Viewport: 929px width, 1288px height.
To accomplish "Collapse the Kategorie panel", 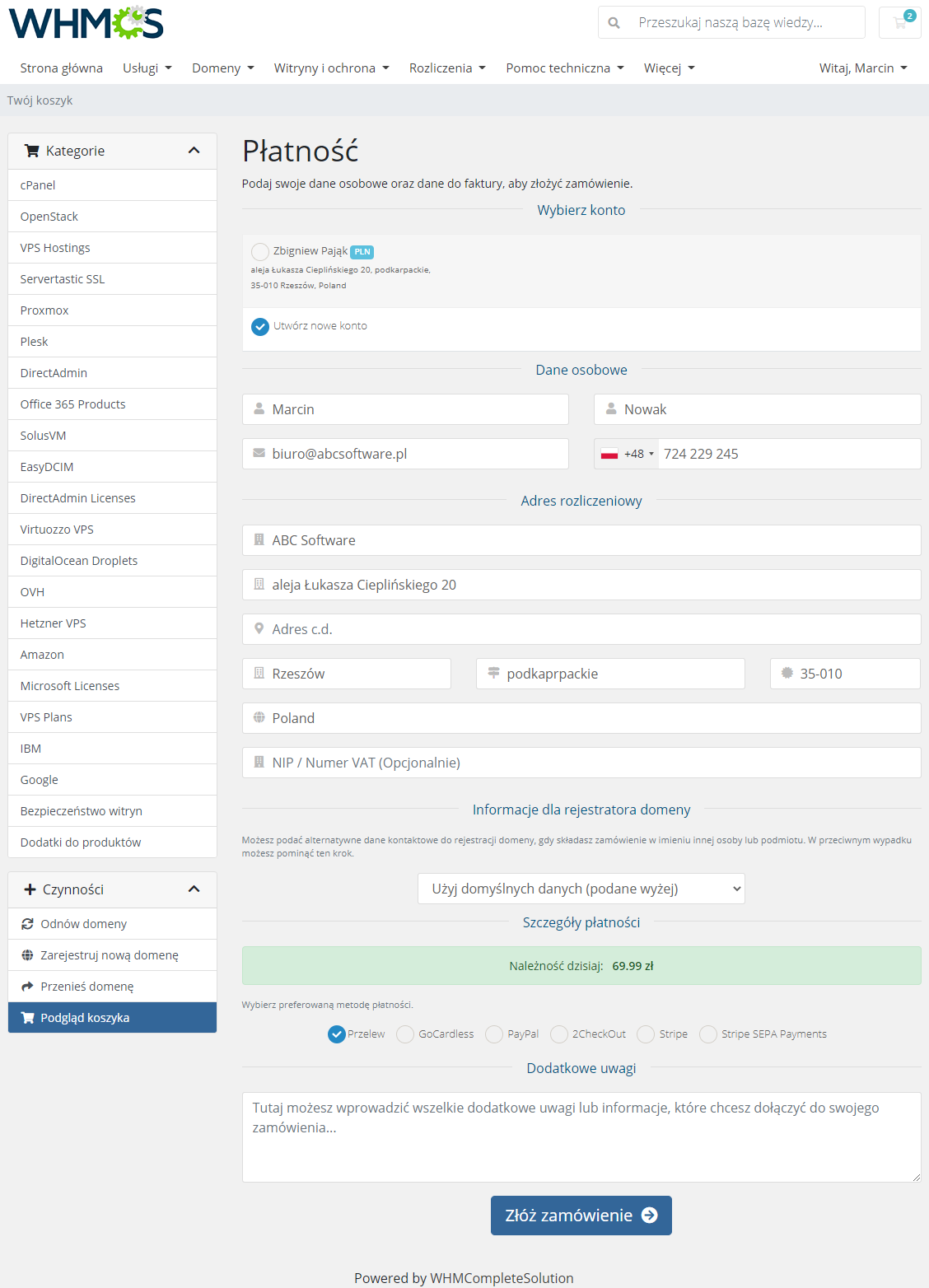I will 194,151.
